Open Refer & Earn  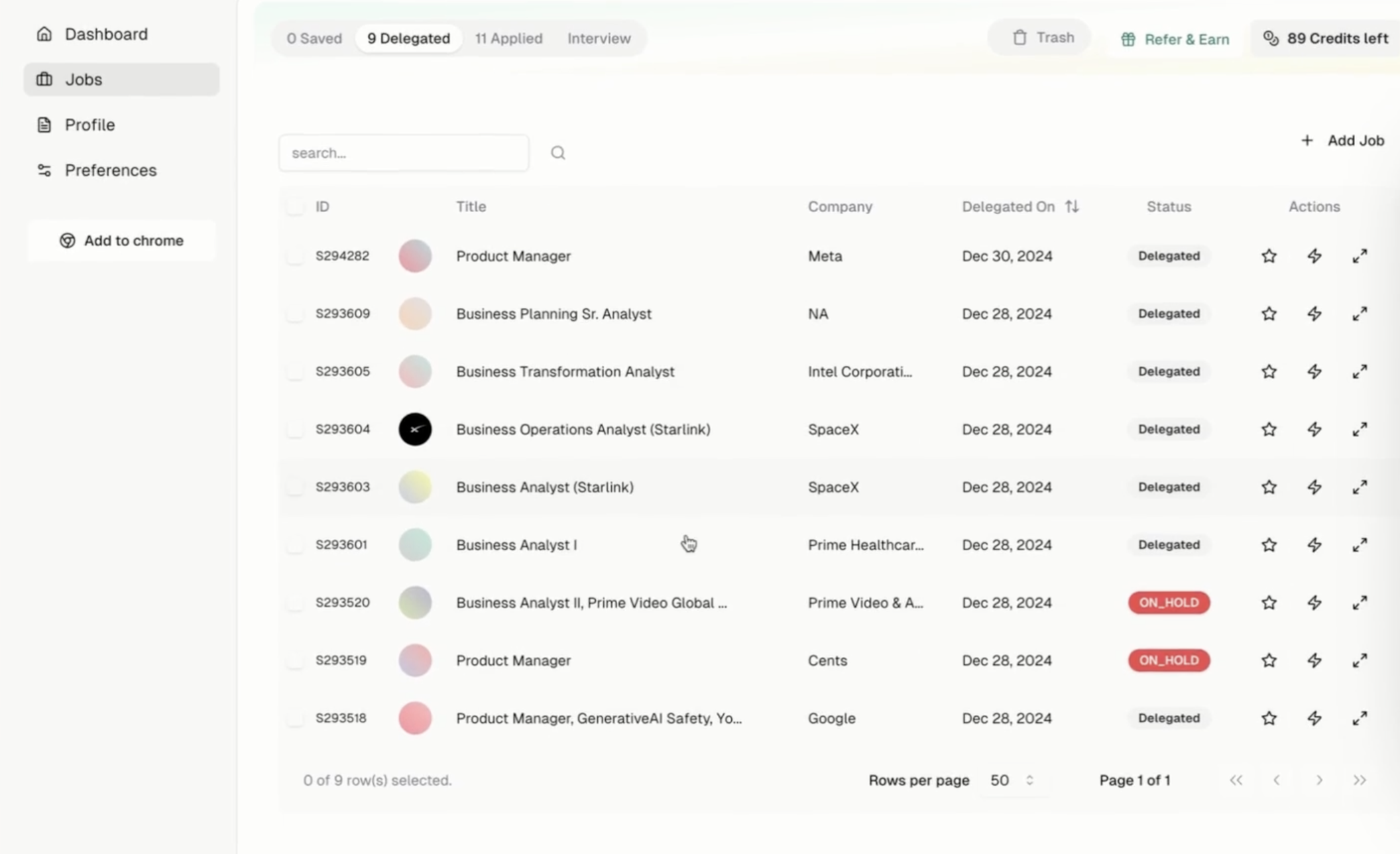coord(1175,38)
